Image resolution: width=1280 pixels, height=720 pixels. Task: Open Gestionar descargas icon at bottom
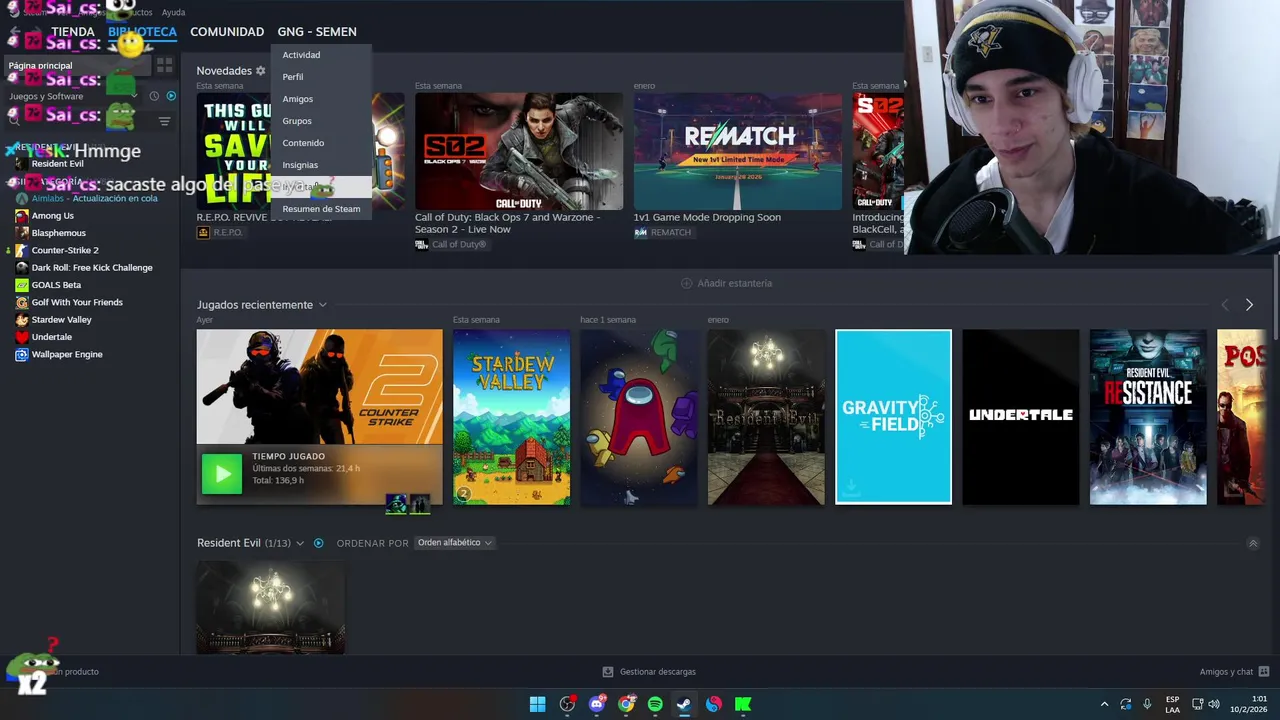pyautogui.click(x=607, y=672)
